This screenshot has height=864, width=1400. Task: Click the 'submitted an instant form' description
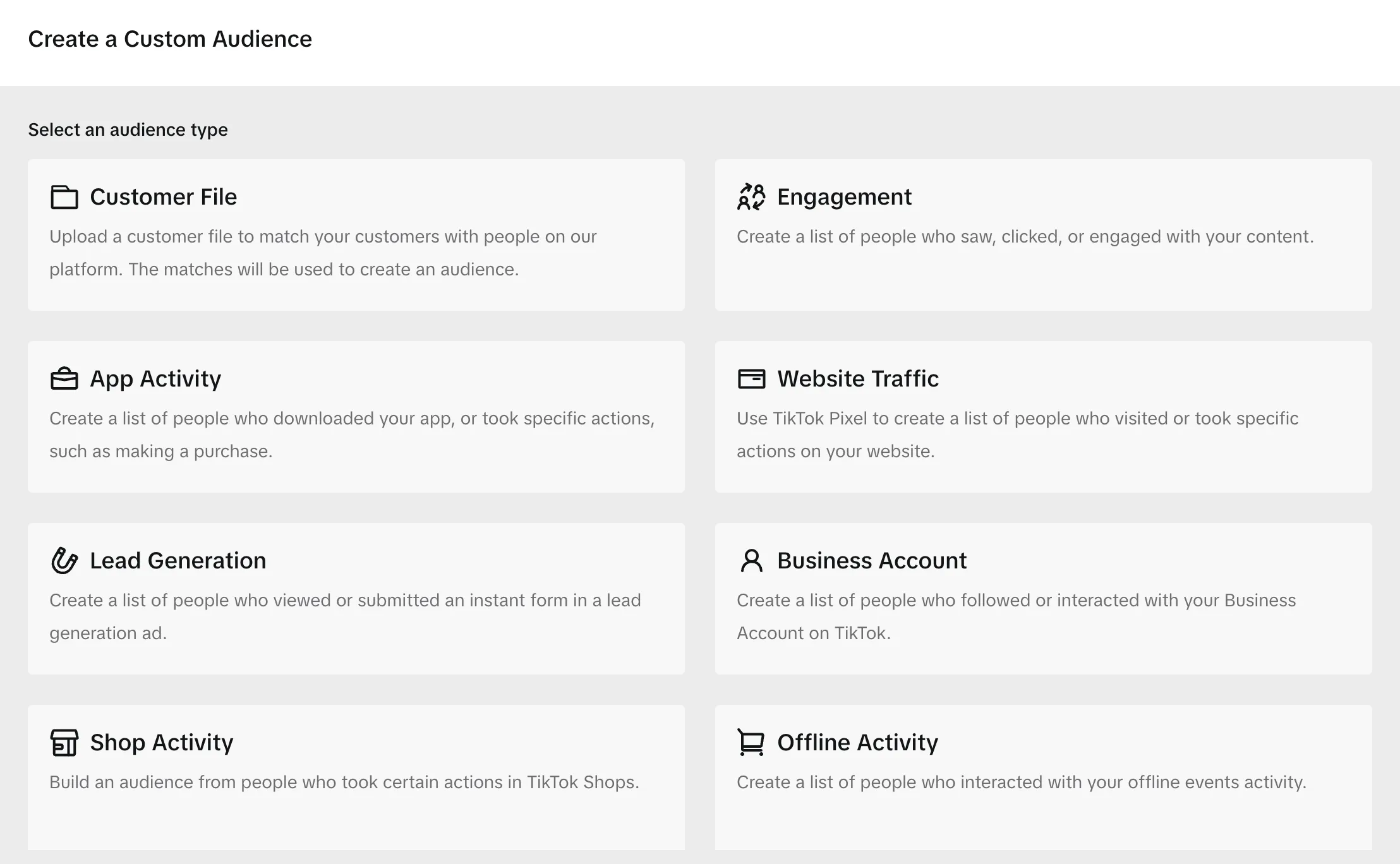click(x=345, y=616)
